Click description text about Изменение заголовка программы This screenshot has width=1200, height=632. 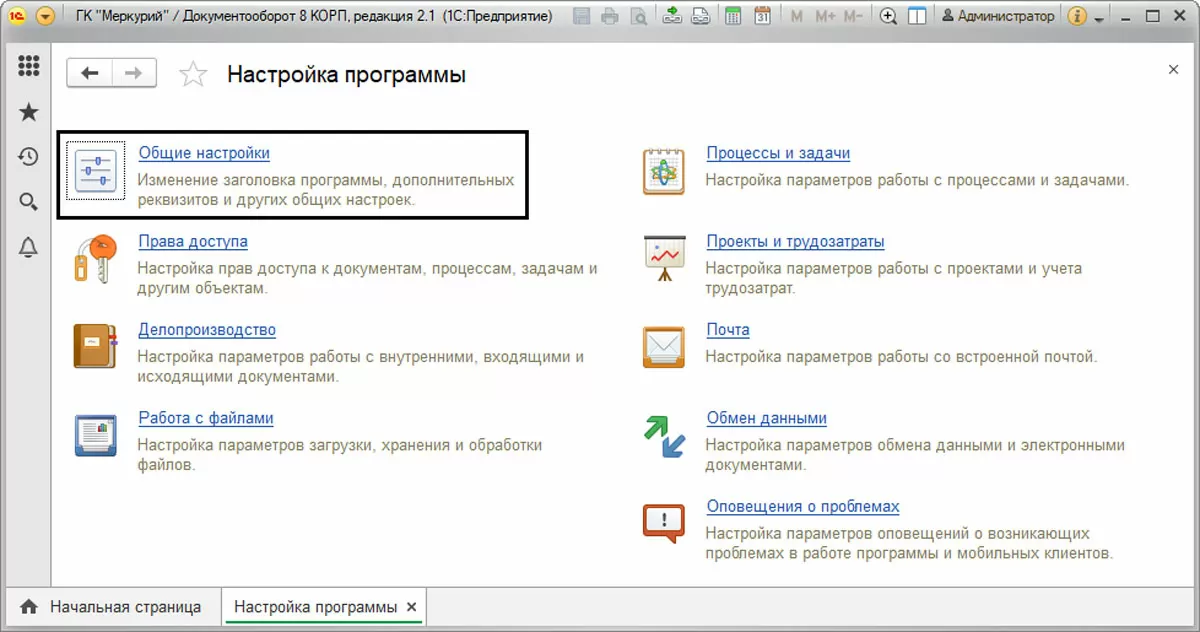[x=326, y=190]
